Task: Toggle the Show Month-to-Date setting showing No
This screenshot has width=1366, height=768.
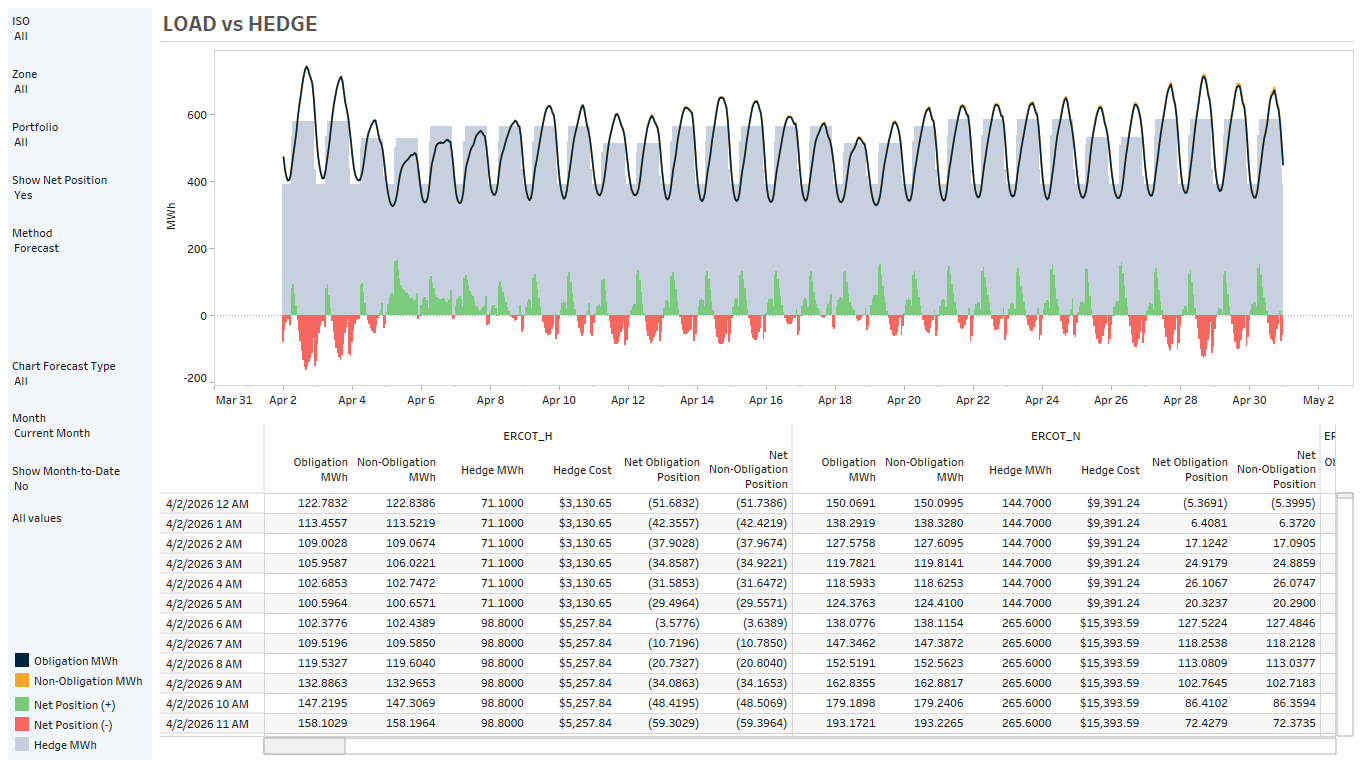Action: pos(22,486)
